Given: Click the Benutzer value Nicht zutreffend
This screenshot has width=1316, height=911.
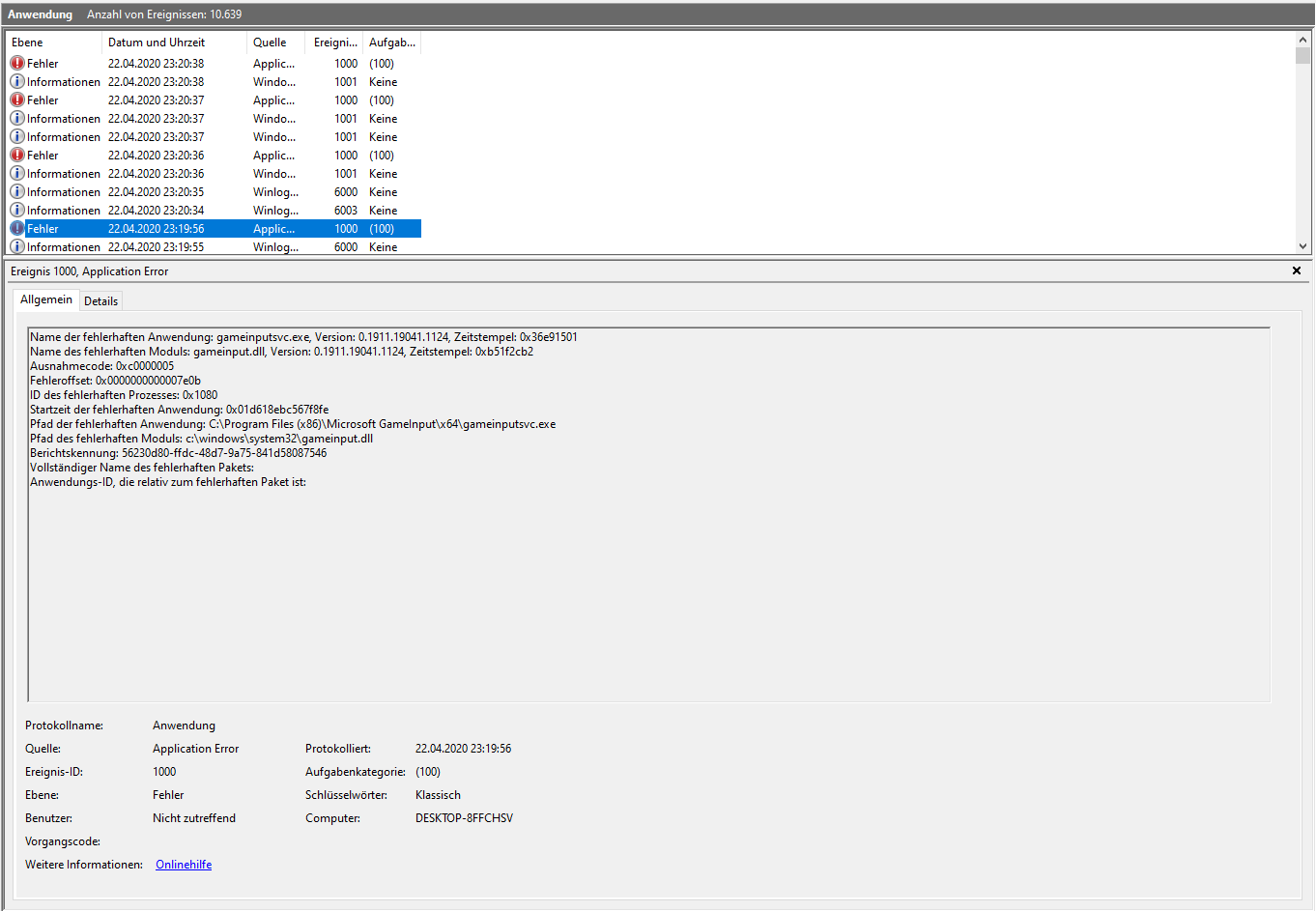Looking at the screenshot, I should (194, 818).
